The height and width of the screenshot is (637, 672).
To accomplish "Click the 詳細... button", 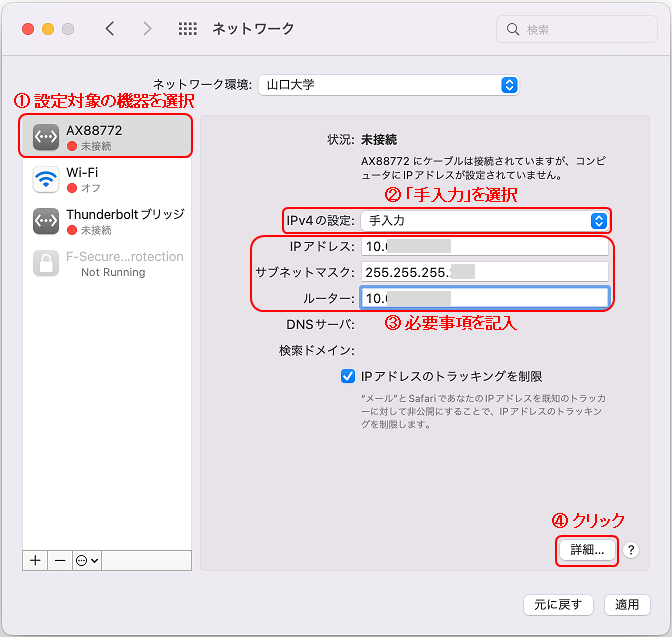I will point(587,550).
